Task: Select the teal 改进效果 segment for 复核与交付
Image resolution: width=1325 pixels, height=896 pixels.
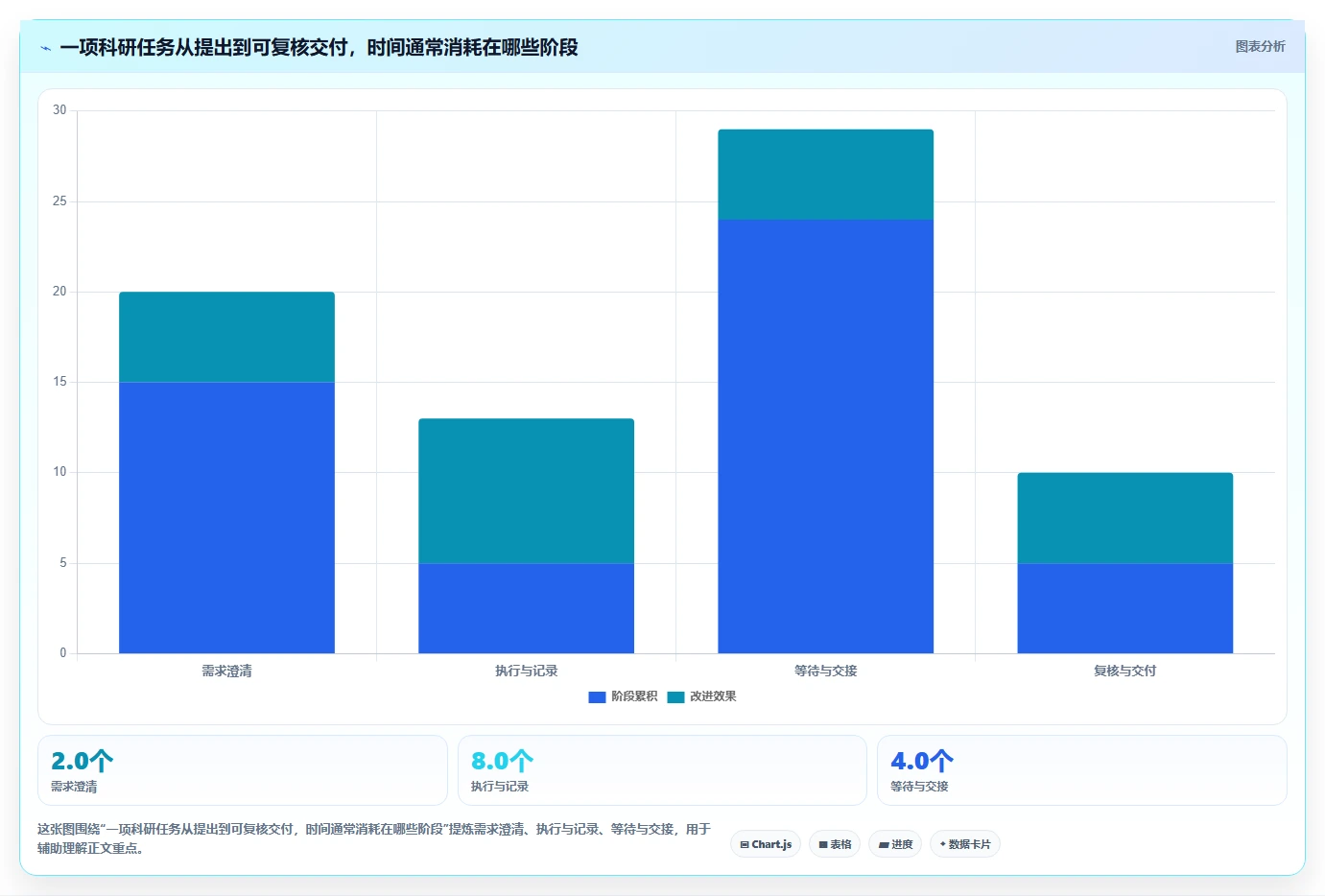Action: (1124, 518)
